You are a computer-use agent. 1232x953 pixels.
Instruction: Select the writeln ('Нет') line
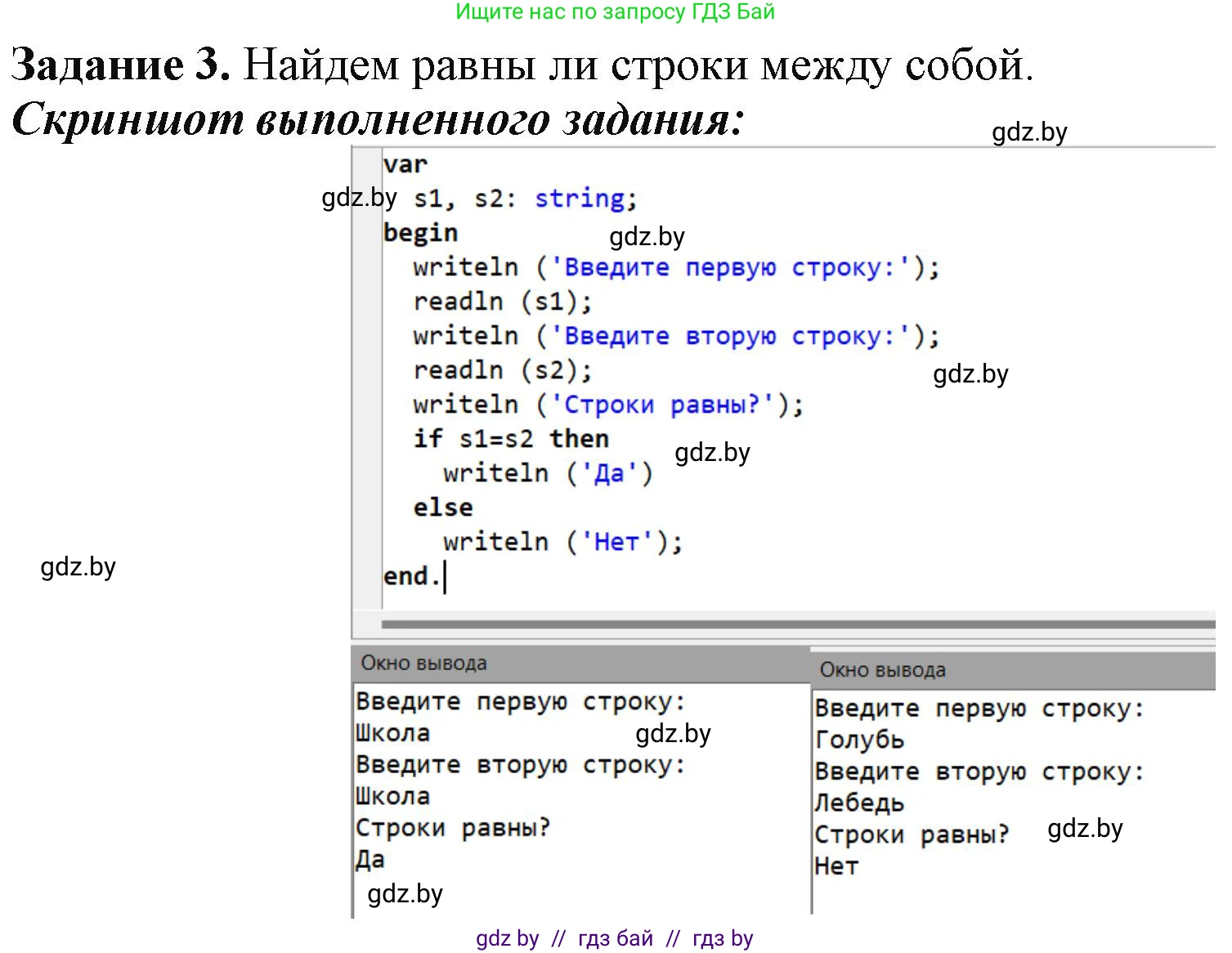pyautogui.click(x=561, y=541)
